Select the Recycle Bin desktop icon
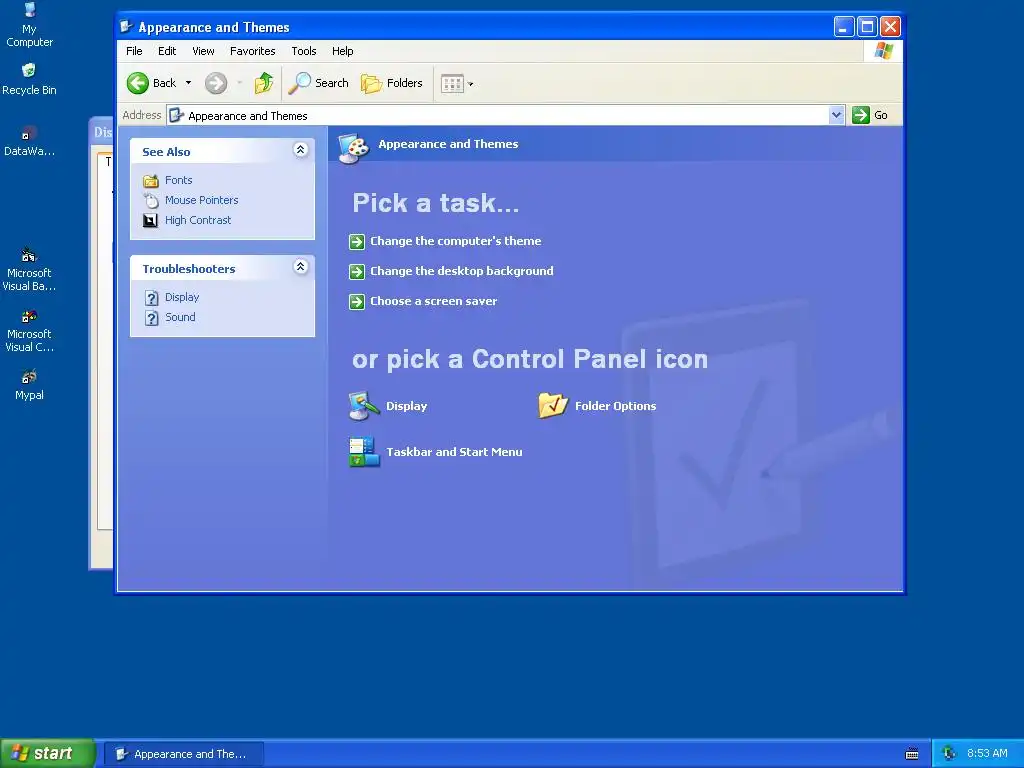Viewport: 1024px width, 768px height. (x=29, y=80)
